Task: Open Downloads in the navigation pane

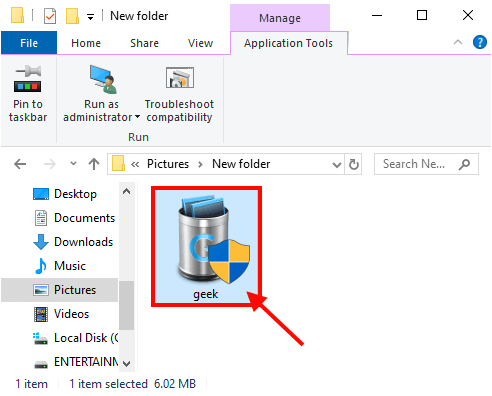Action: coord(73,242)
